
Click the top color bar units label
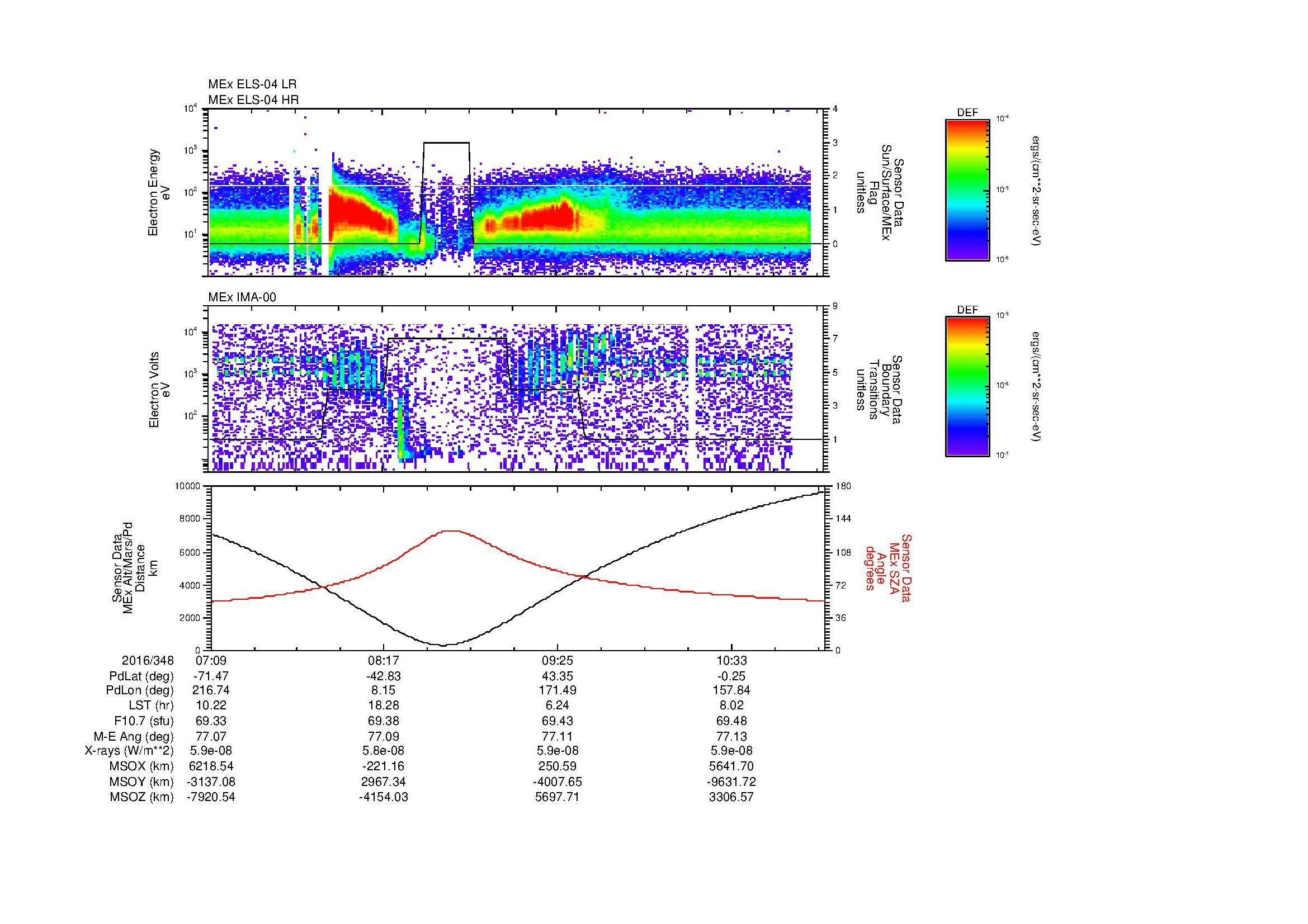point(1036,190)
